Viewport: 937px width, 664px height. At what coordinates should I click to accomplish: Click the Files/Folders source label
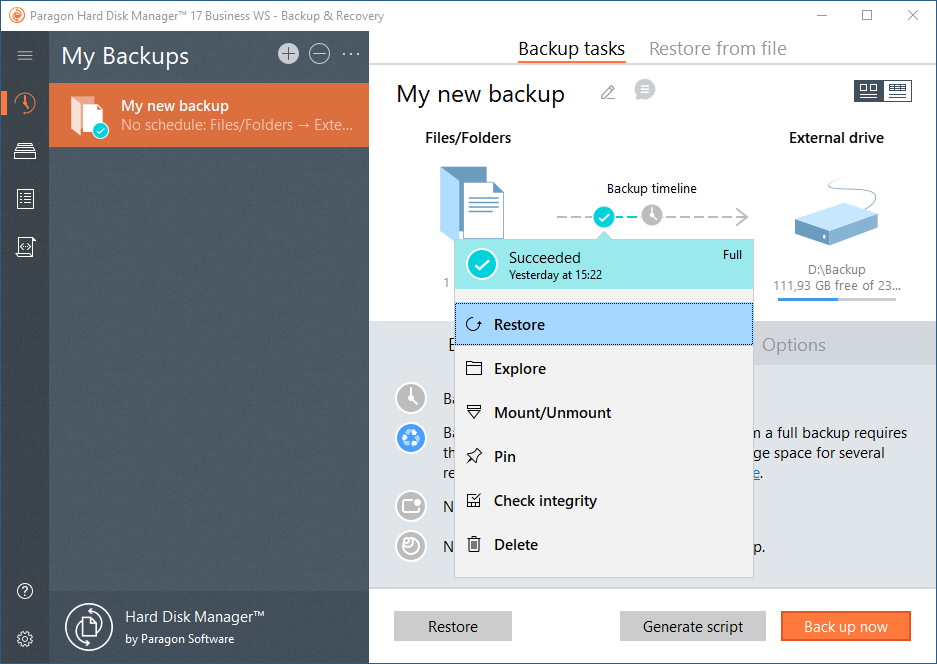coord(468,138)
